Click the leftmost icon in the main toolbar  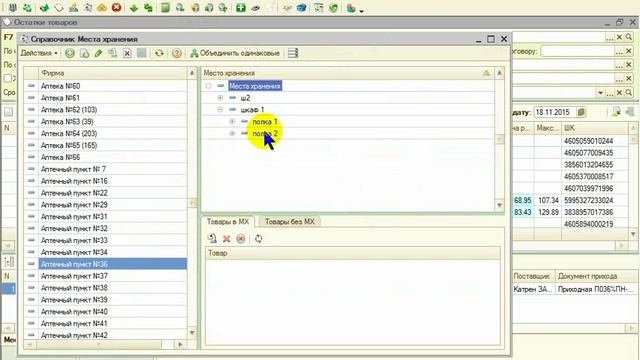click(12, 7)
